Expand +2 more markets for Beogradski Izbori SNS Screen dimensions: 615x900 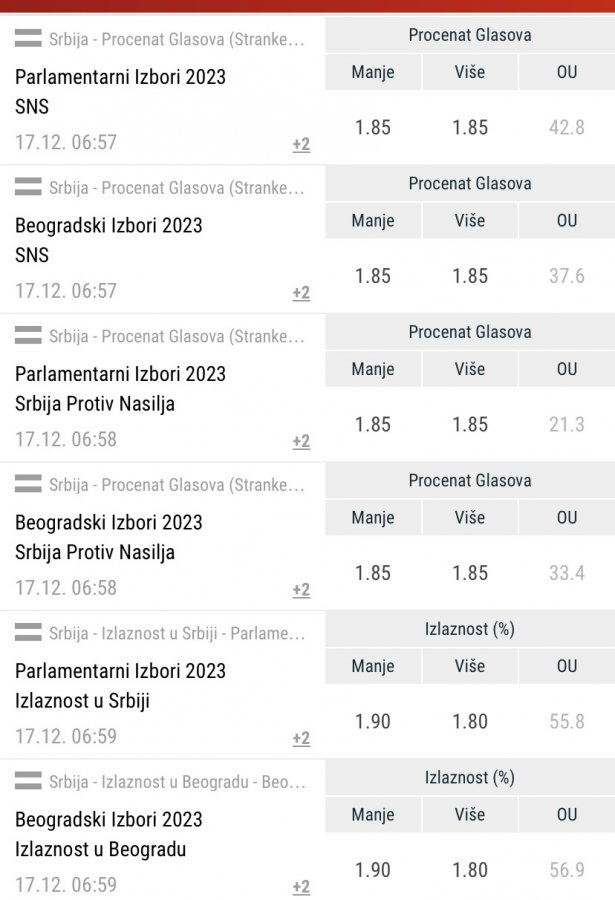[x=301, y=293]
